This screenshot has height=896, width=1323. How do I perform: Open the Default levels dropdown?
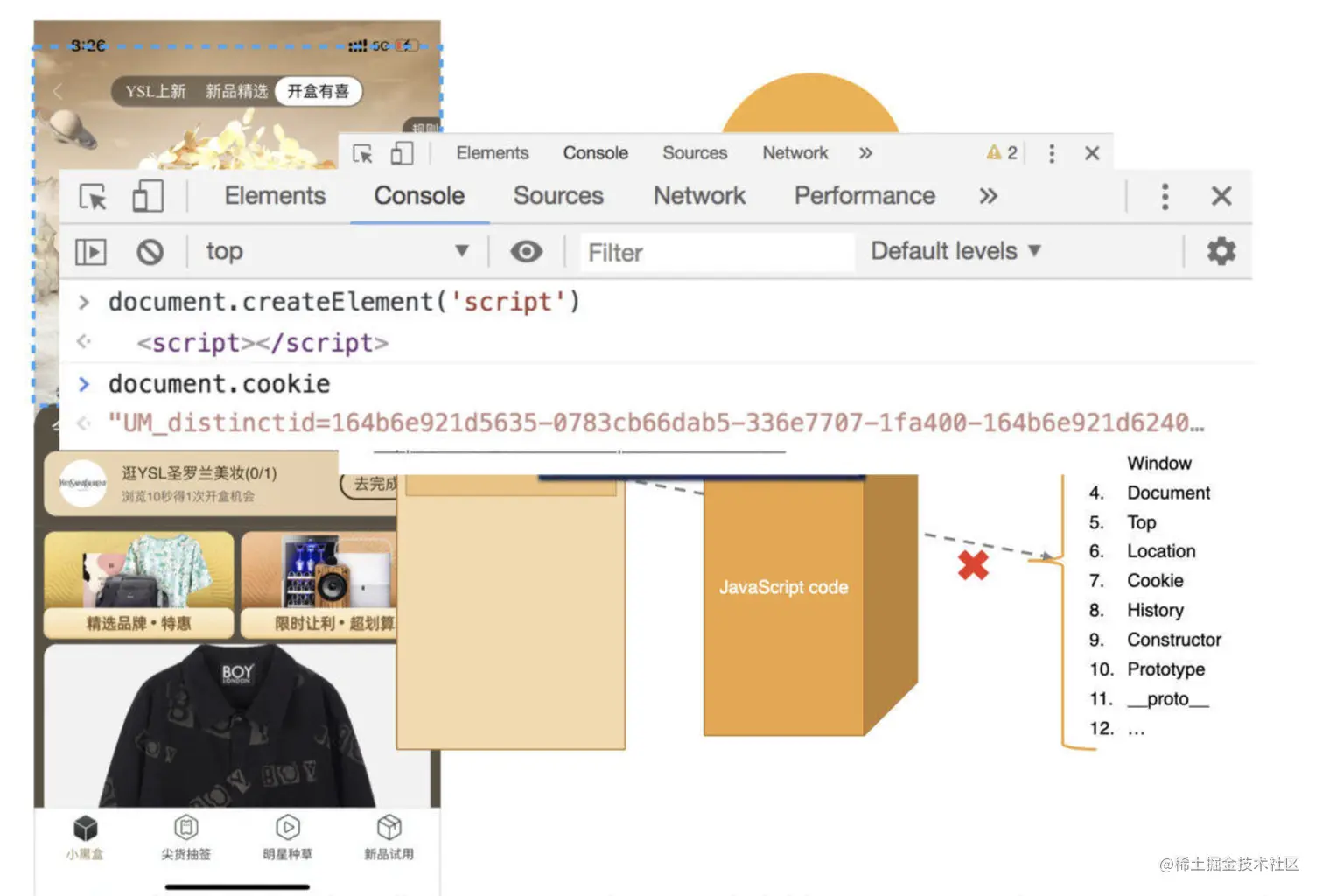coord(955,251)
